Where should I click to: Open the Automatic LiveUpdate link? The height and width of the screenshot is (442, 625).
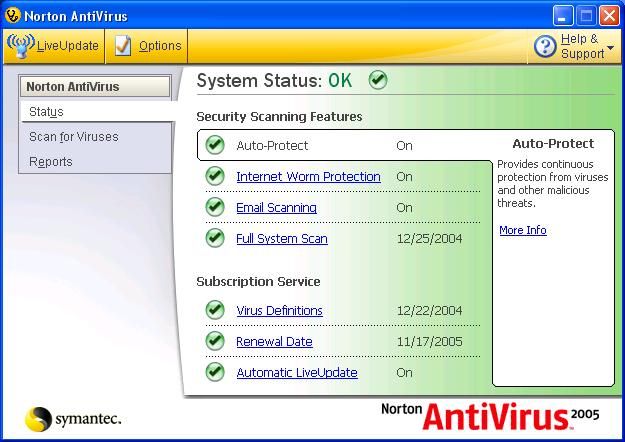click(x=297, y=373)
